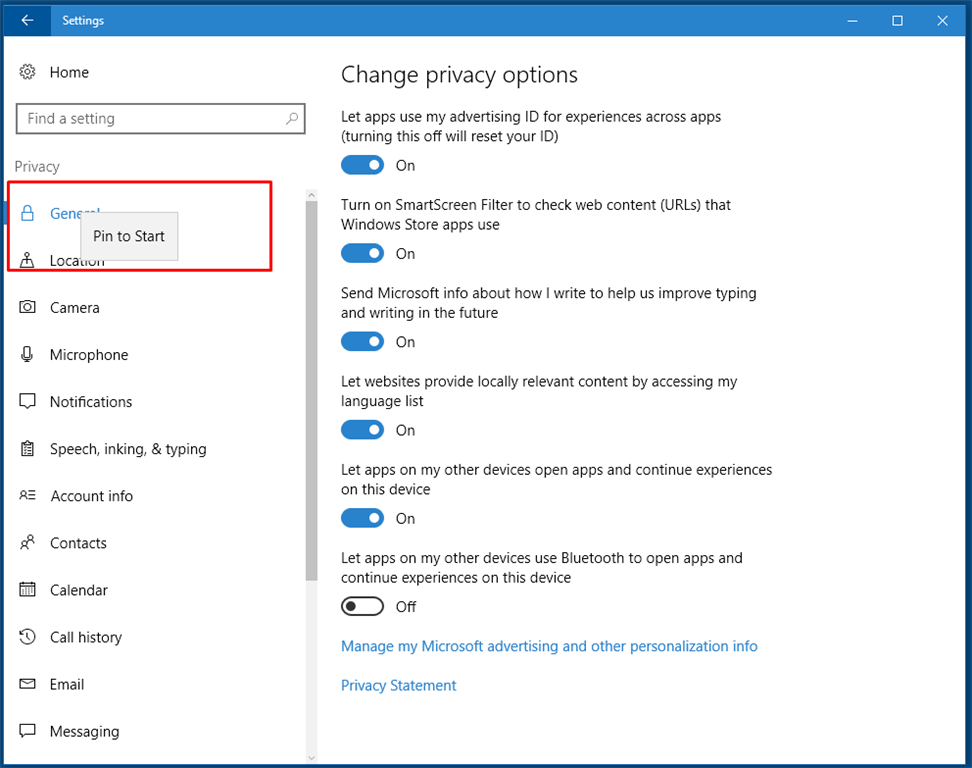Click the back arrow in Settings title bar
The image size is (972, 768).
click(27, 20)
